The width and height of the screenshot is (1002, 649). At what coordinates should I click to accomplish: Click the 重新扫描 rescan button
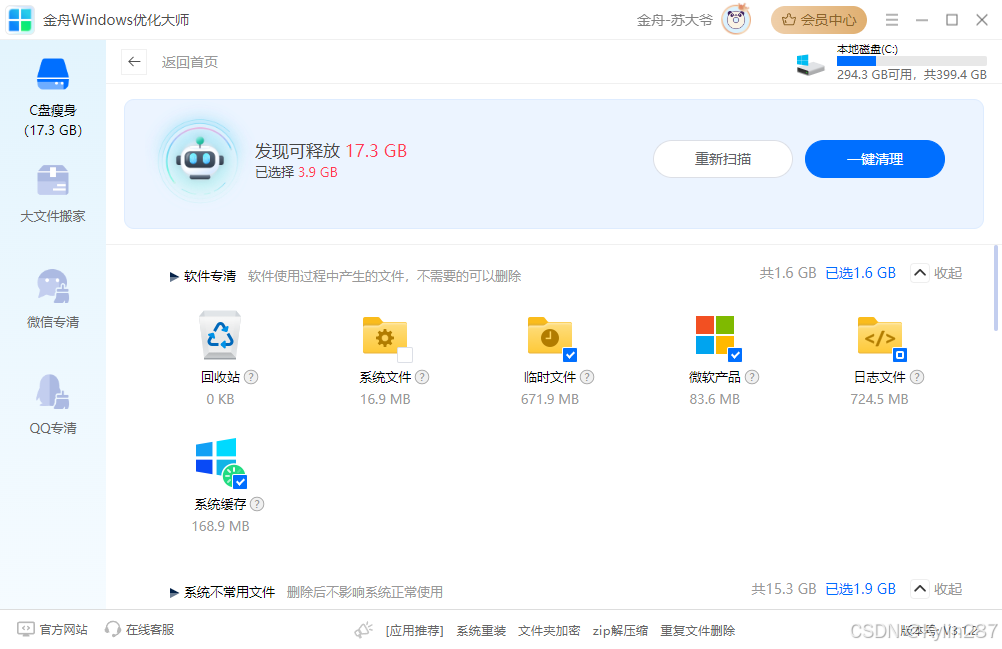pos(723,159)
